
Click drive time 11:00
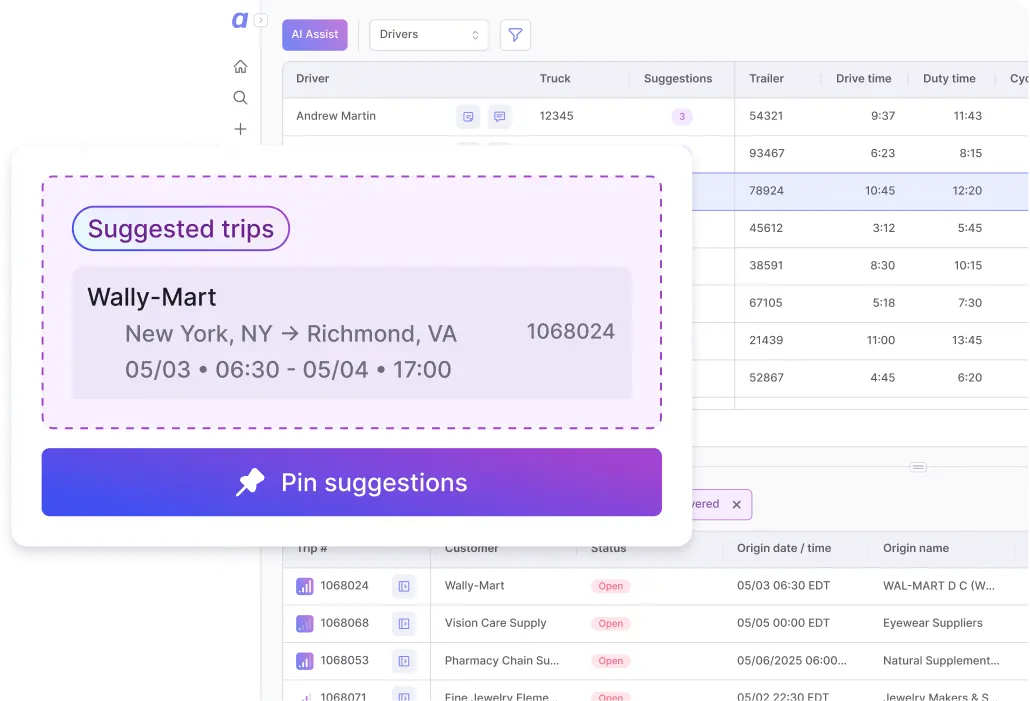[881, 341]
